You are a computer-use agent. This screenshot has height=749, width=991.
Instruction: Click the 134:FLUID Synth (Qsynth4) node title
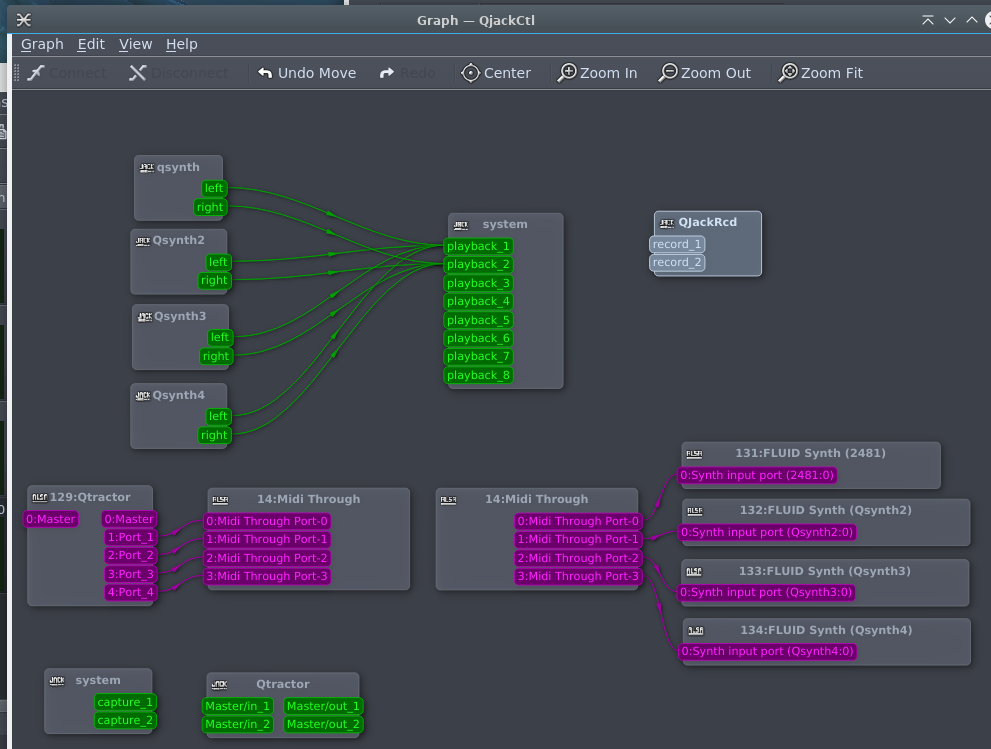click(x=826, y=630)
